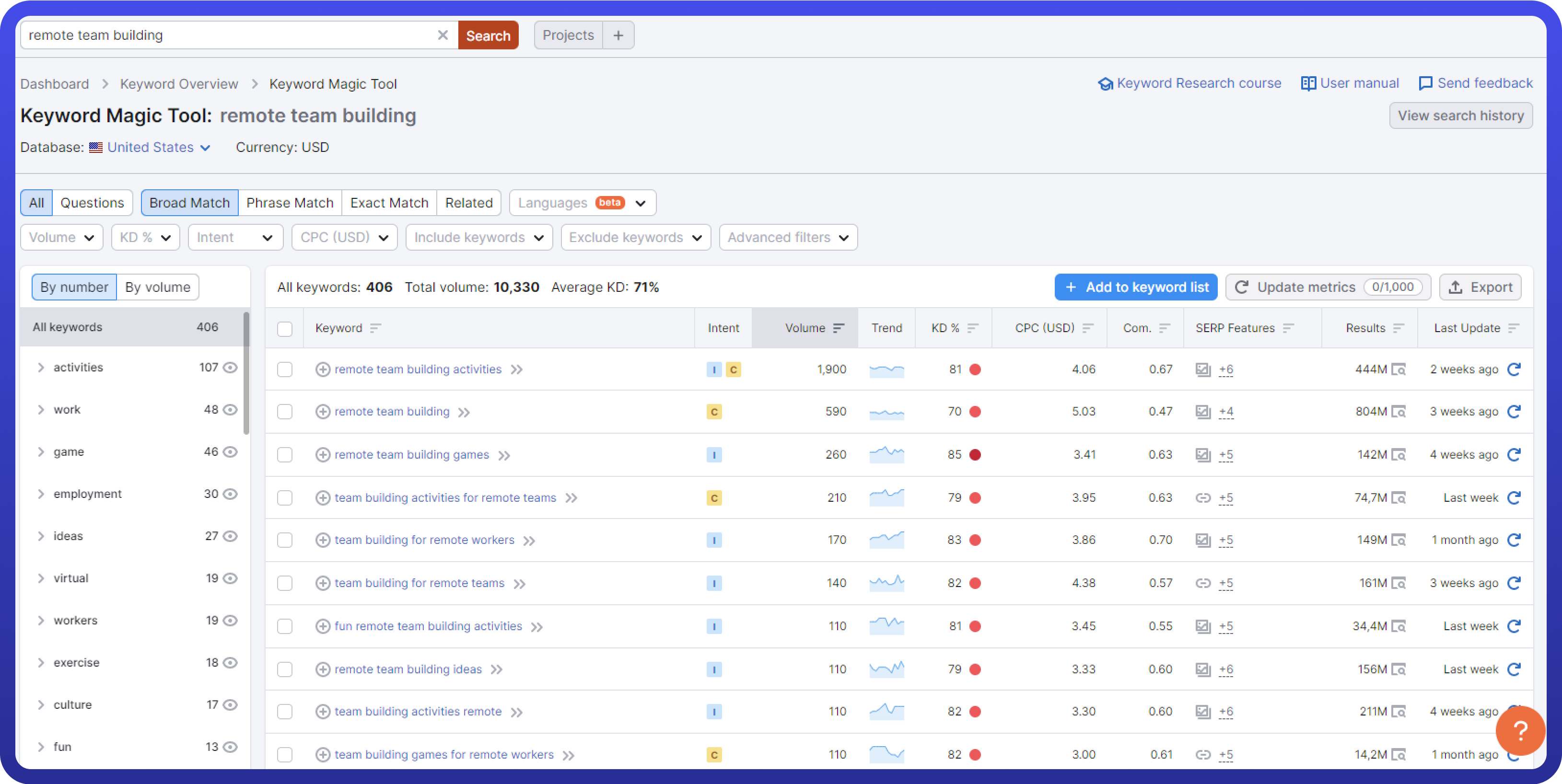
Task: Click the plus icon next to Projects
Action: click(618, 35)
